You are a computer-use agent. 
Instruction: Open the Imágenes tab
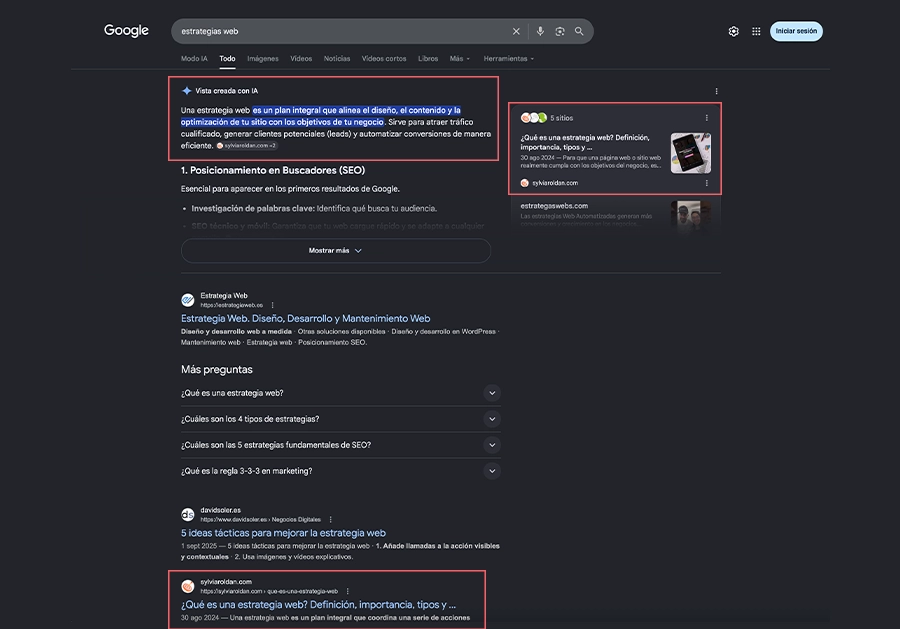tap(263, 59)
